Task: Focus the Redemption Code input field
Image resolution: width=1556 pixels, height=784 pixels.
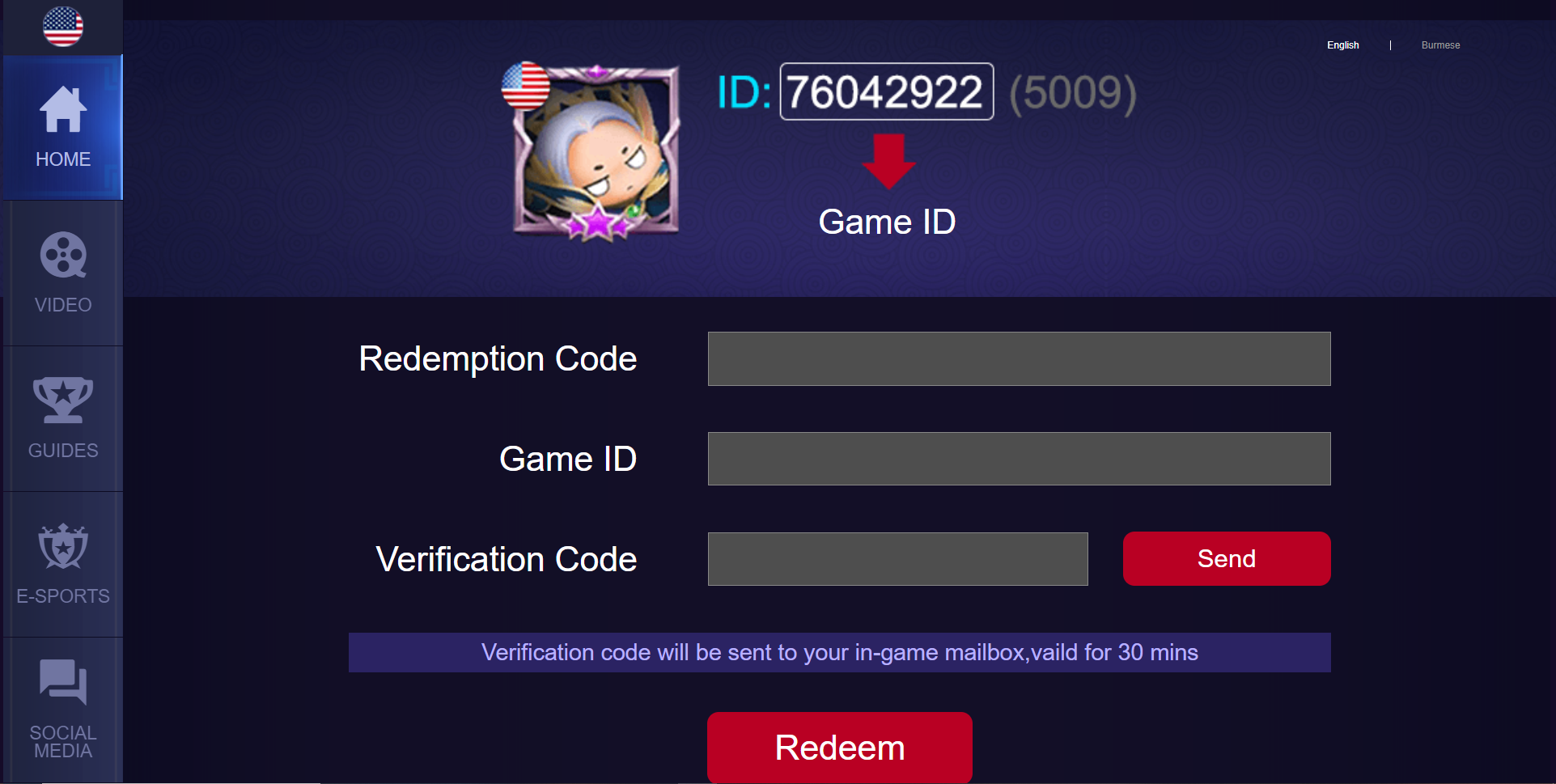Action: point(1019,358)
